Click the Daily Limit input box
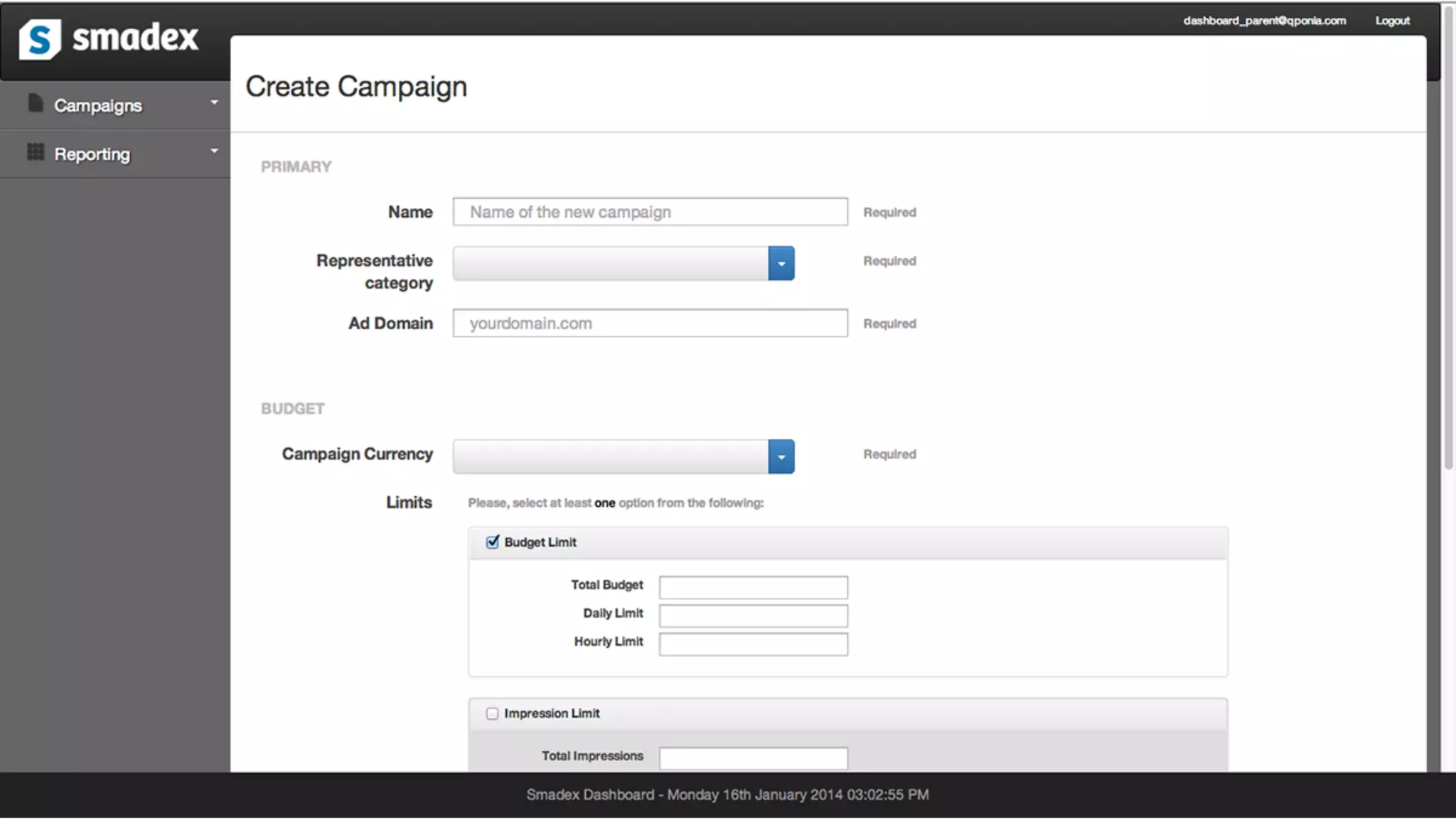Image resolution: width=1456 pixels, height=819 pixels. point(753,616)
